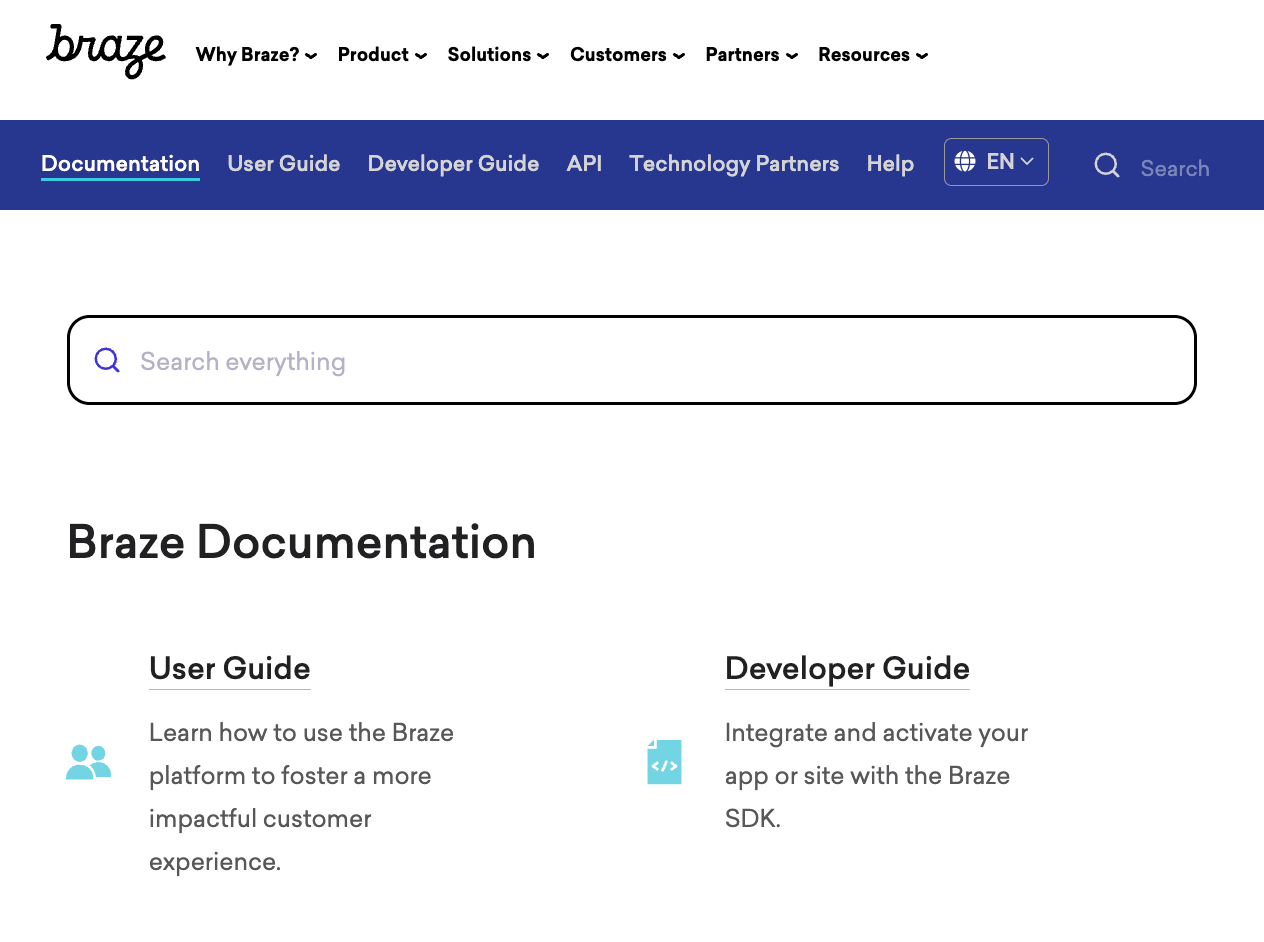The height and width of the screenshot is (942, 1264).
Task: Click the magnifier icon in blue navbar
Action: coord(1106,166)
